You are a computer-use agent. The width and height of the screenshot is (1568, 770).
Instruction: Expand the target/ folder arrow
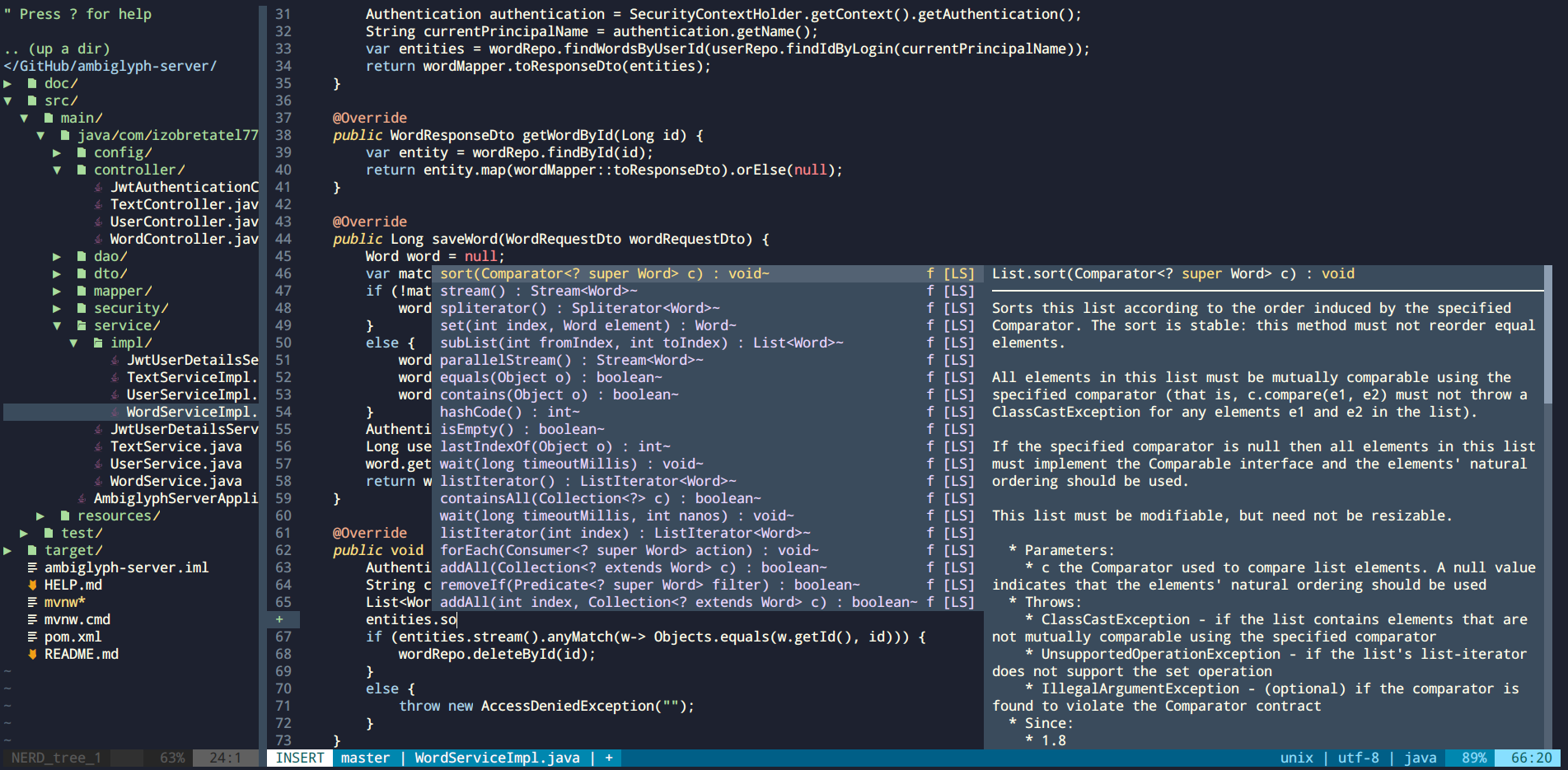pyautogui.click(x=7, y=550)
